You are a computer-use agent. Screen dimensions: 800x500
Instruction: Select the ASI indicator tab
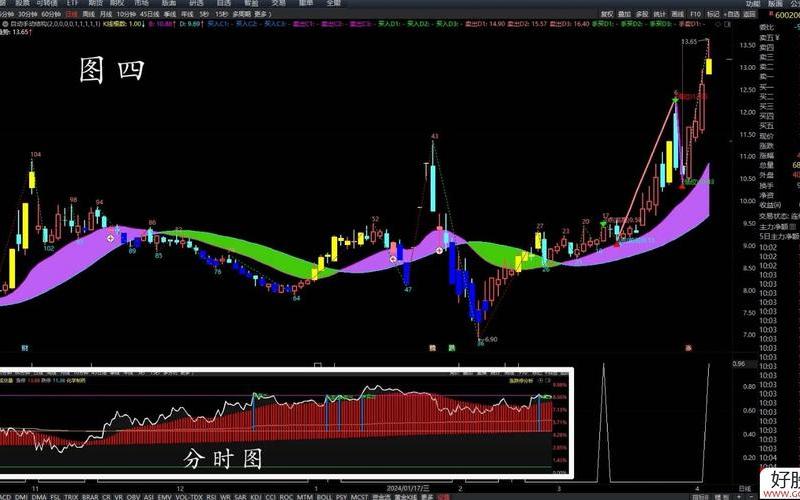(149, 496)
